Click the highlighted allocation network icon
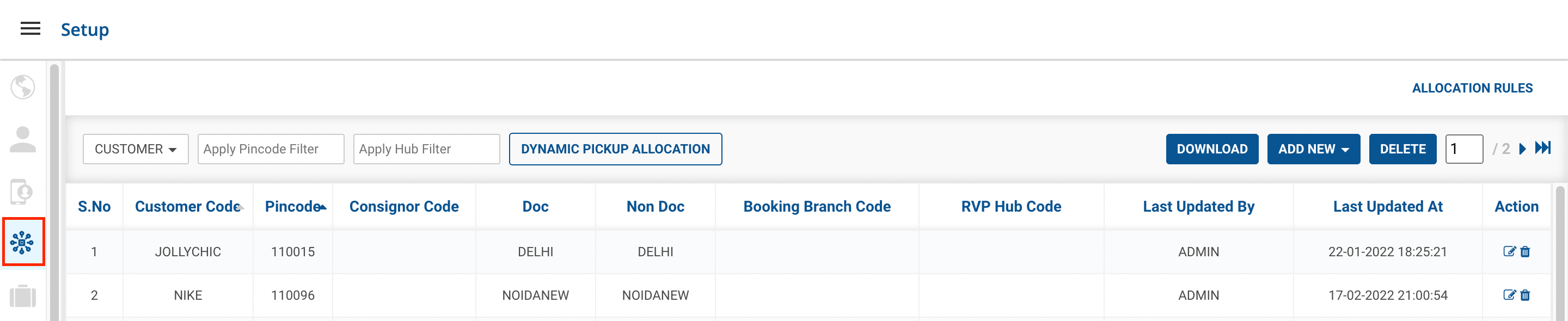Image resolution: width=1568 pixels, height=321 pixels. 23,243
